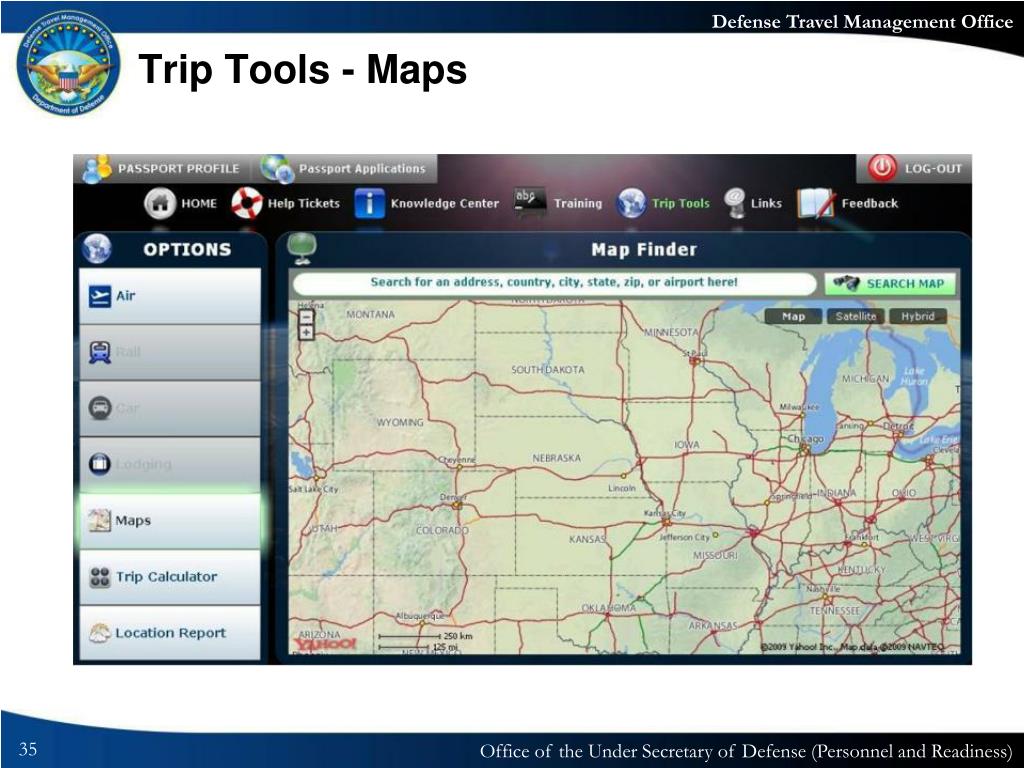Click the Milwaukee label on the map
The width and height of the screenshot is (1024, 768).
pos(799,407)
